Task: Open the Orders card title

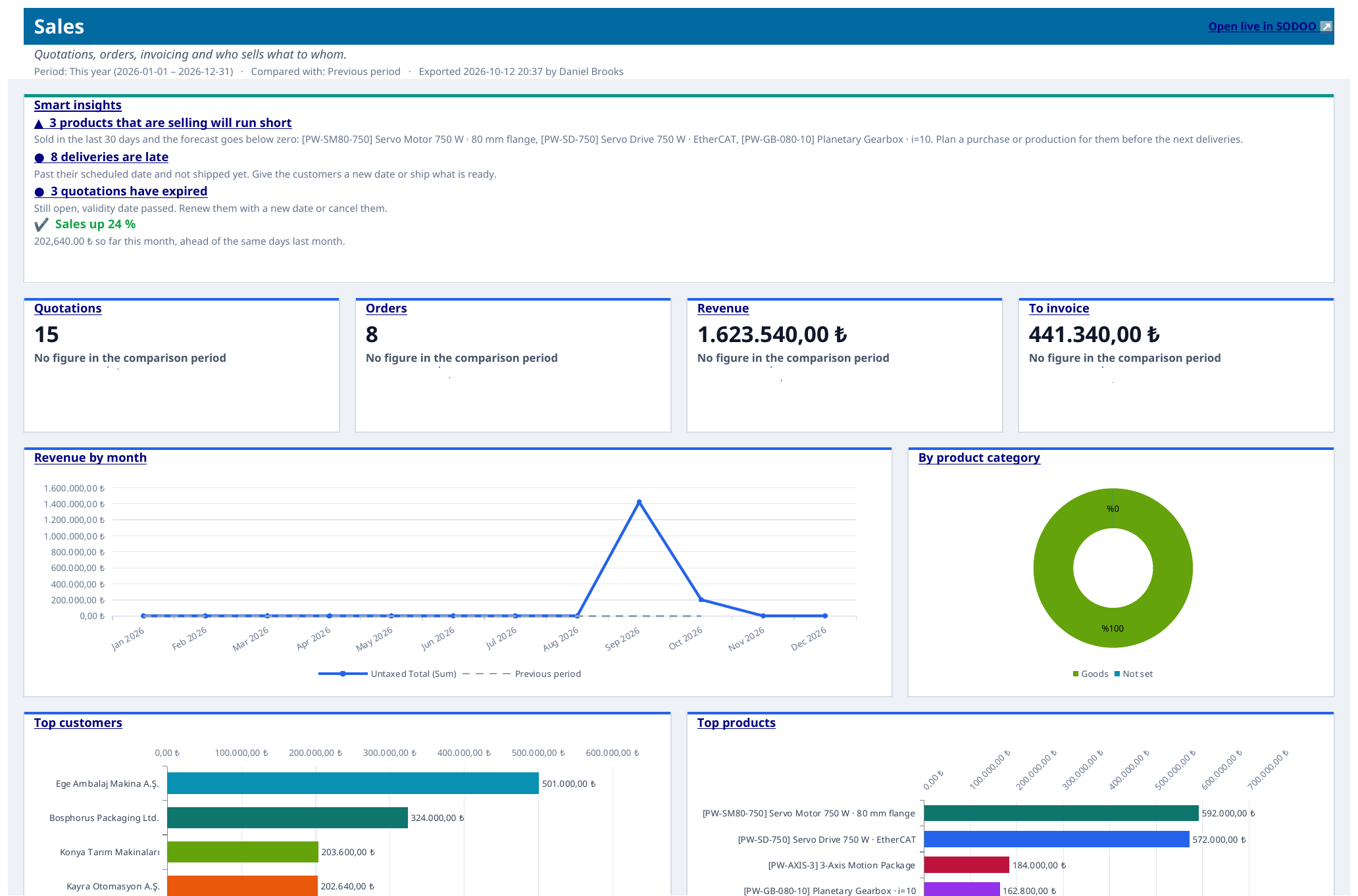Action: click(386, 309)
